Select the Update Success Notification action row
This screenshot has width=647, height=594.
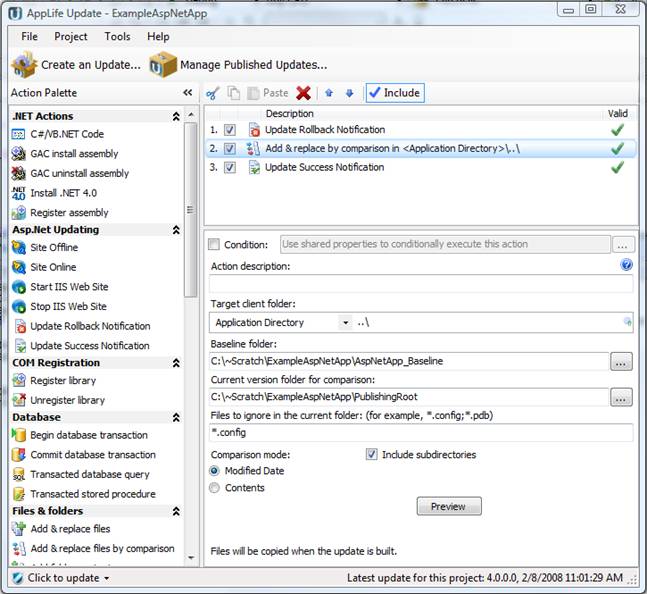[x=421, y=167]
